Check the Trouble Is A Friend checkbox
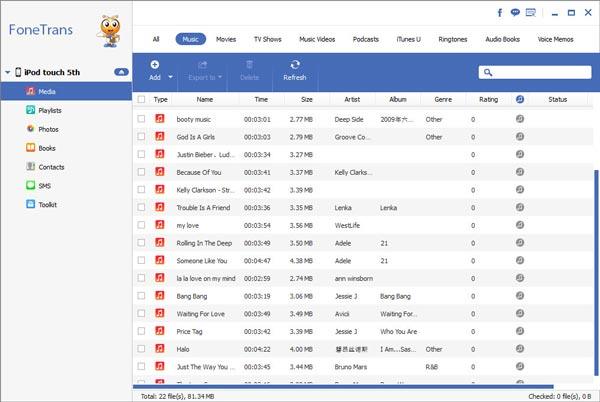This screenshot has width=600, height=402. coord(142,207)
